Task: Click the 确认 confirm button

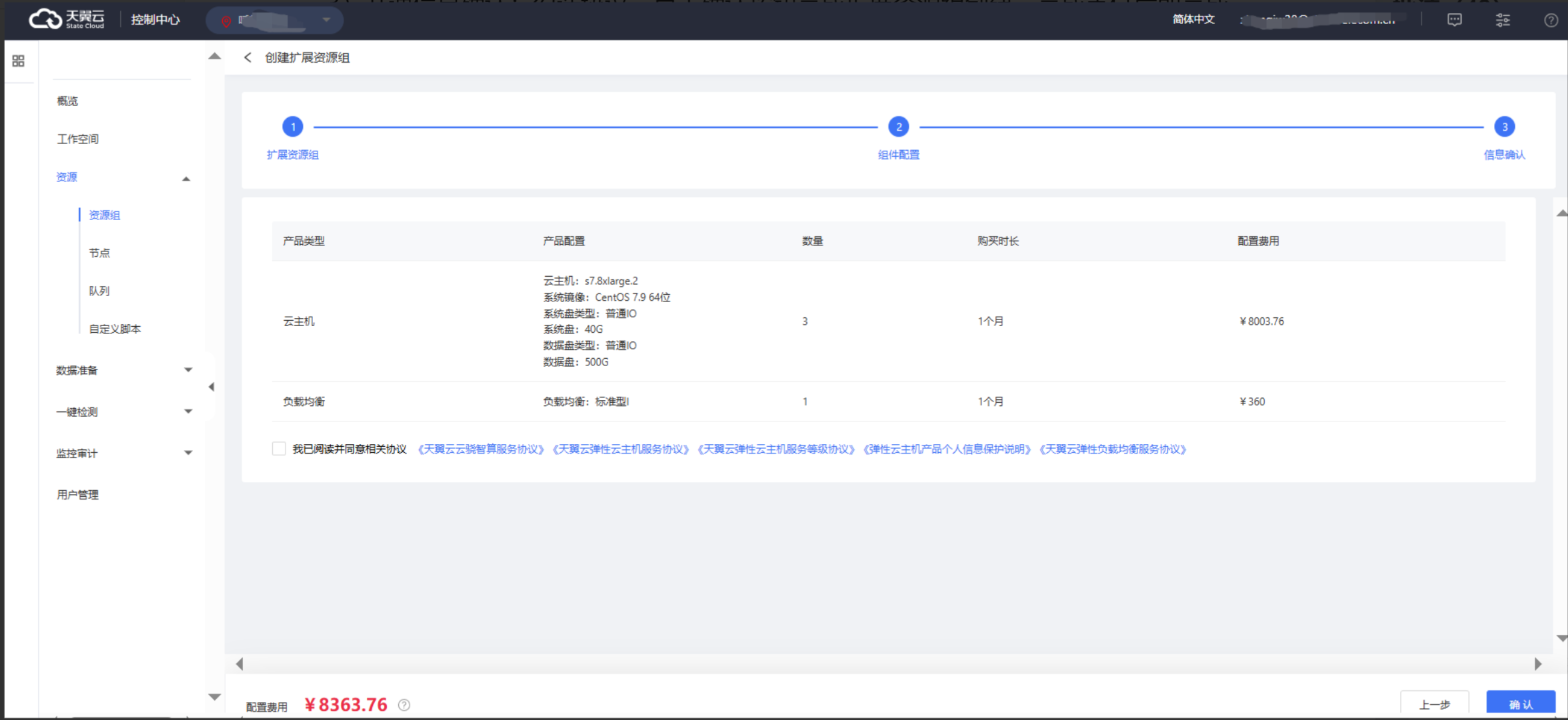Action: point(1520,704)
